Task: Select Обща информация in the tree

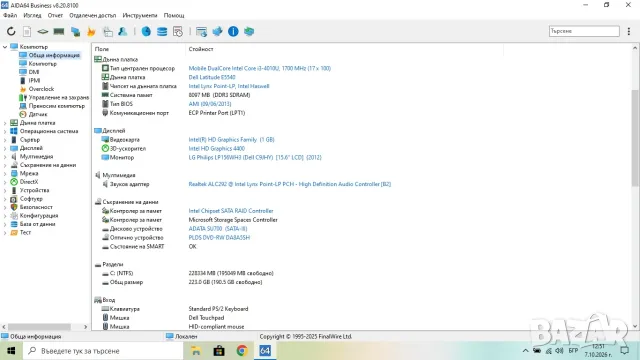Action: click(54, 55)
